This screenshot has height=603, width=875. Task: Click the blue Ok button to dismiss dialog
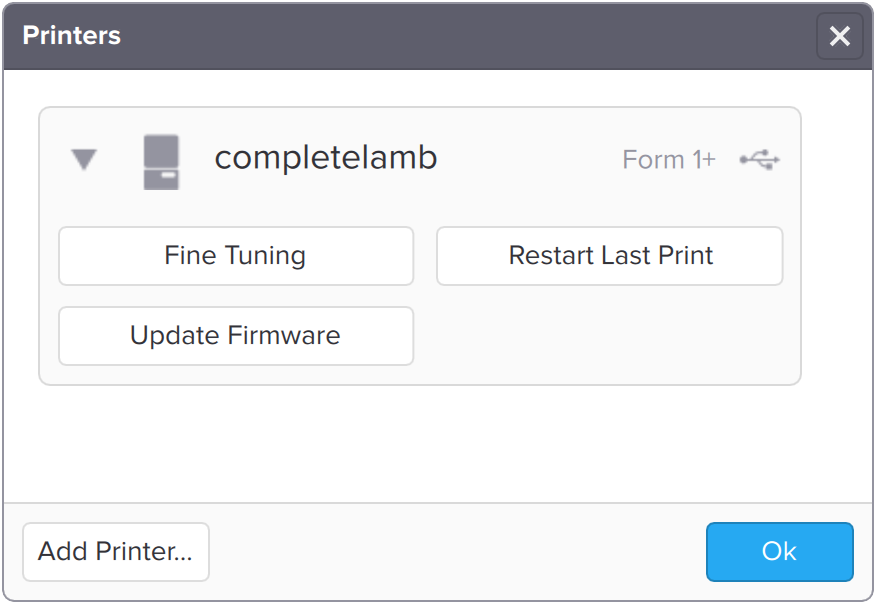779,551
